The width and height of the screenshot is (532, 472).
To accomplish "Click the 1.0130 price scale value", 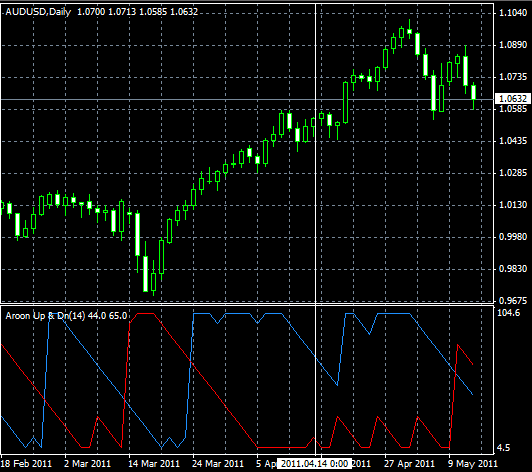I will (x=513, y=205).
